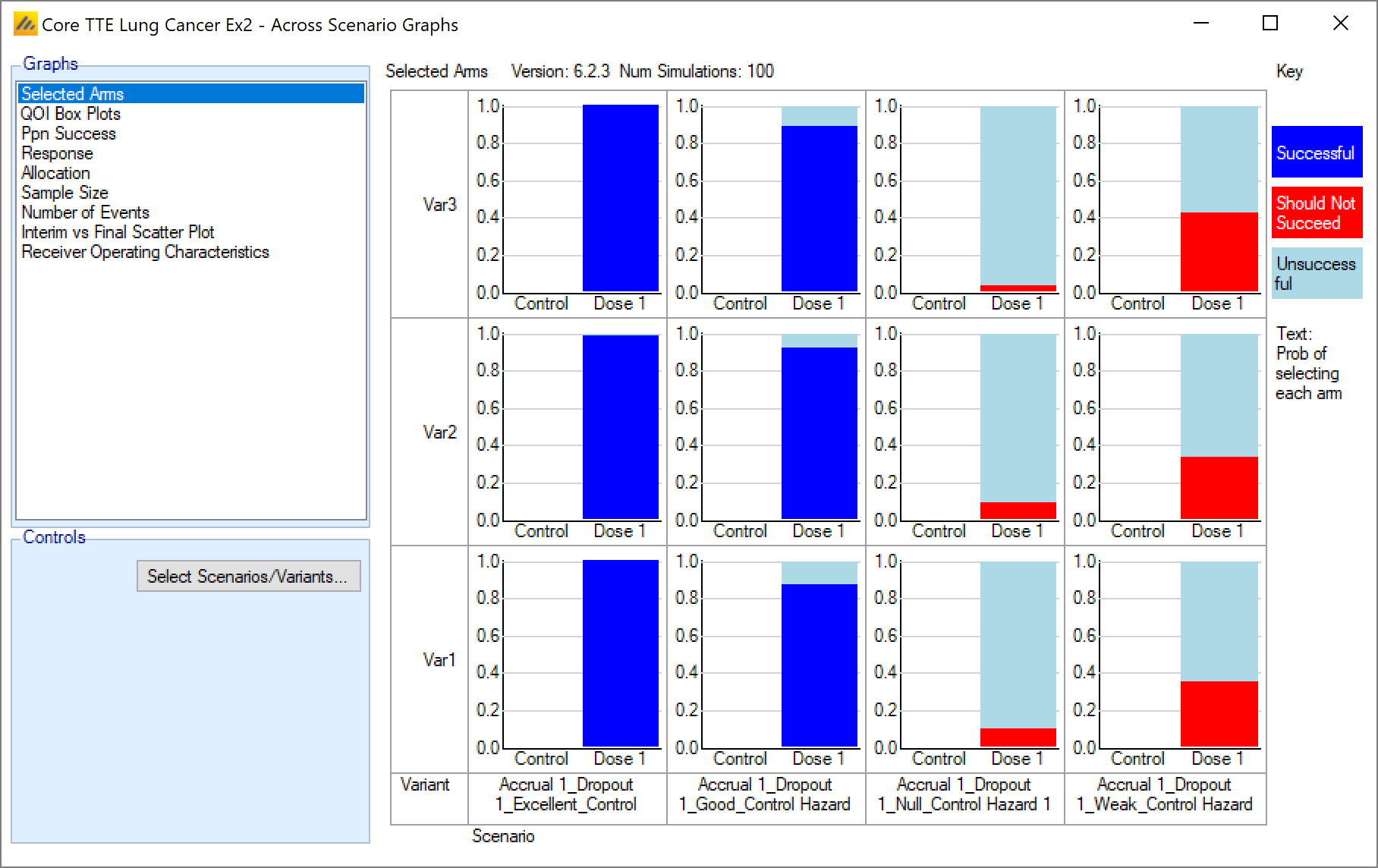
Task: Minimize the Across Scenario Graphs window
Action: tap(1201, 24)
